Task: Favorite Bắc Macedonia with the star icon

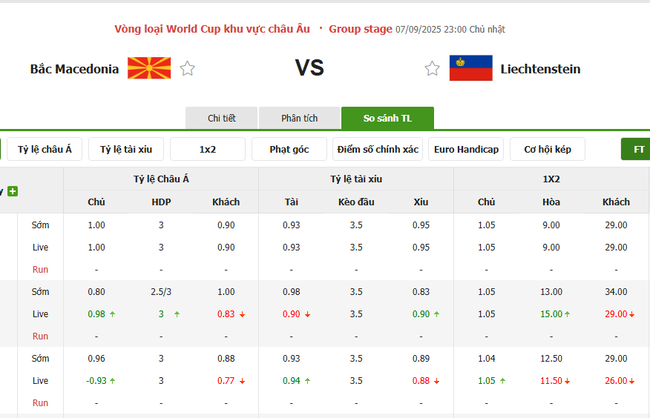Action: (188, 69)
